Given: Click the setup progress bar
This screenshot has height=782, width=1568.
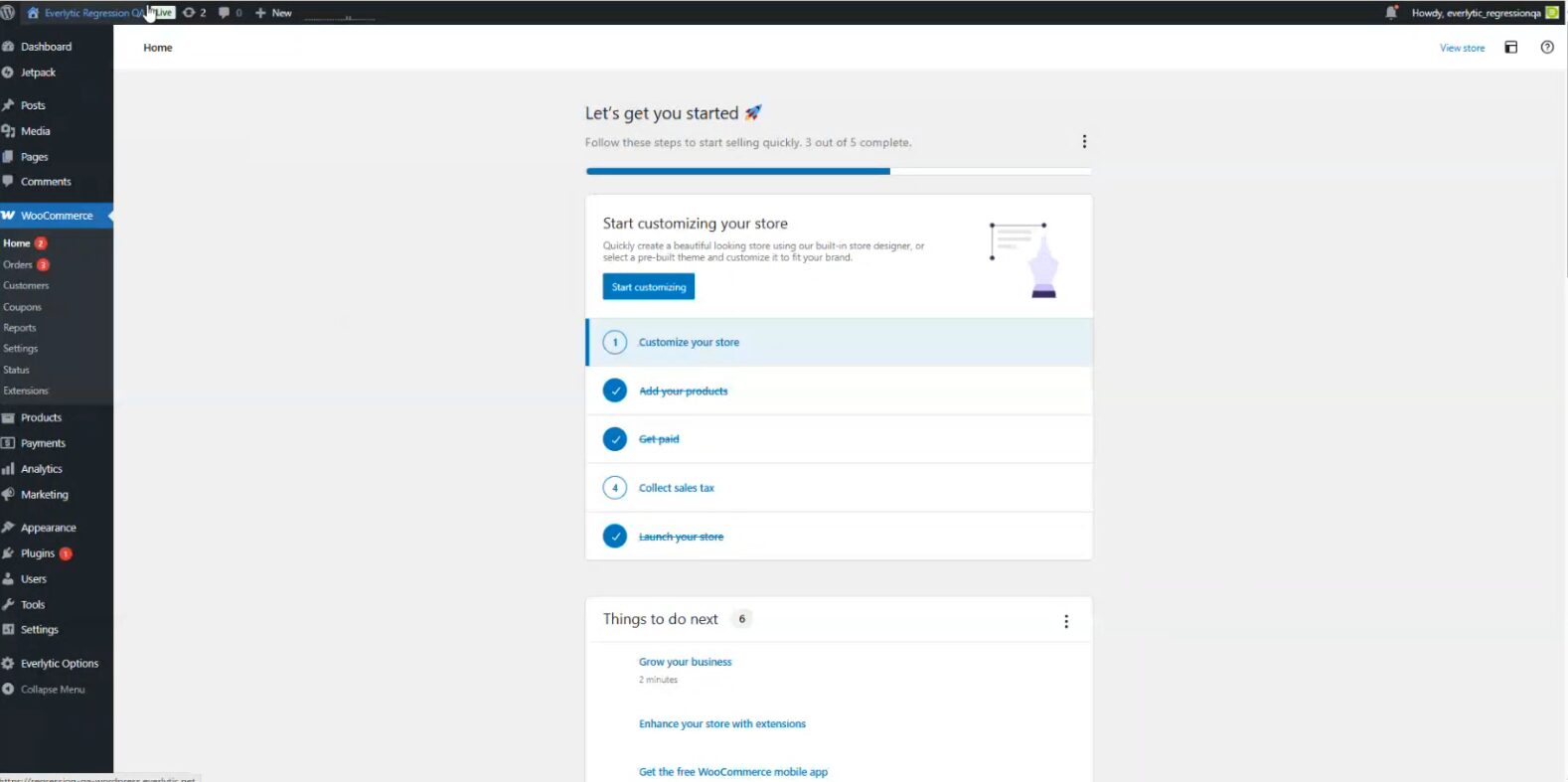Looking at the screenshot, I should 839,171.
